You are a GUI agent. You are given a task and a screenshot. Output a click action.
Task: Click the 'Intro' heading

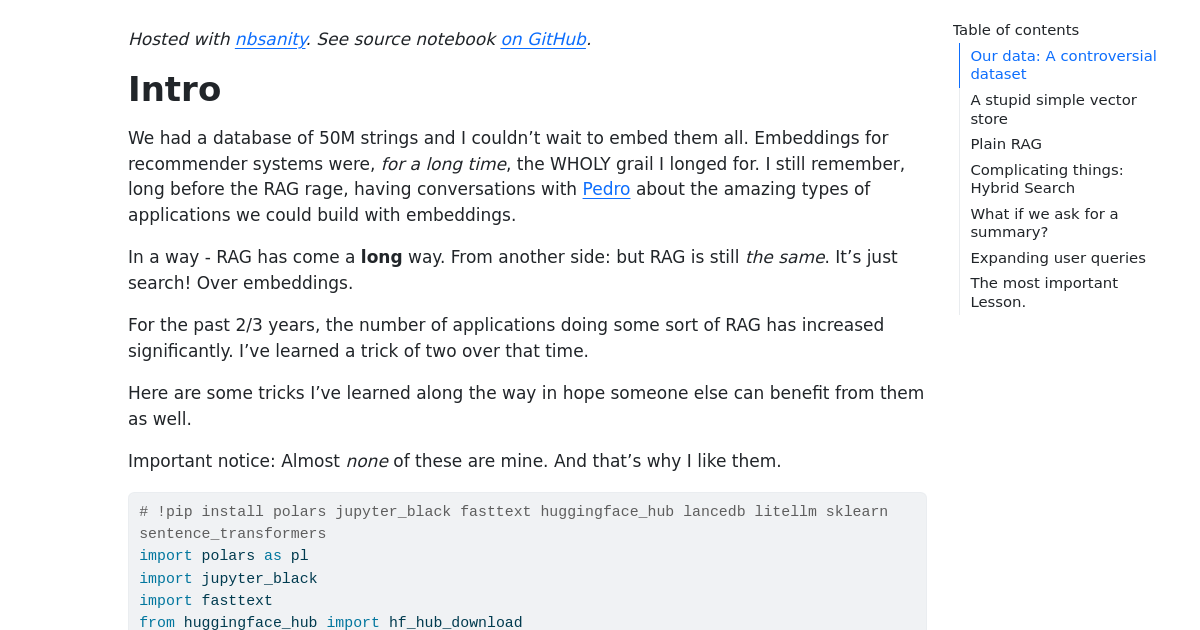175,89
